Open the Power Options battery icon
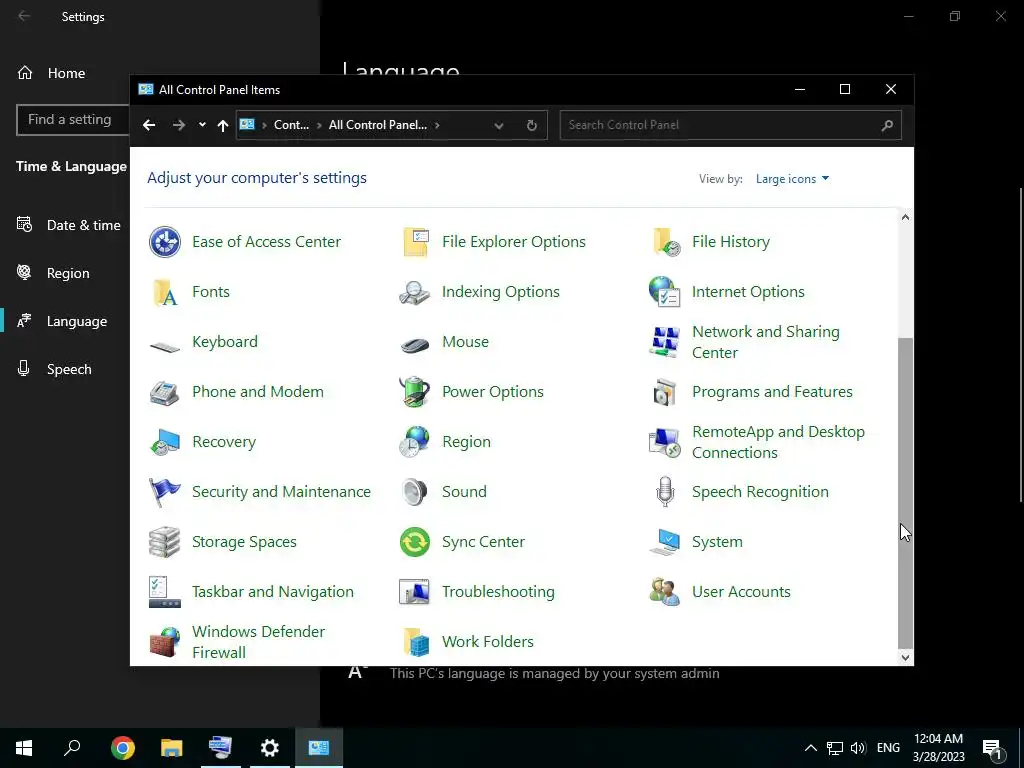1024x768 pixels. tap(415, 392)
